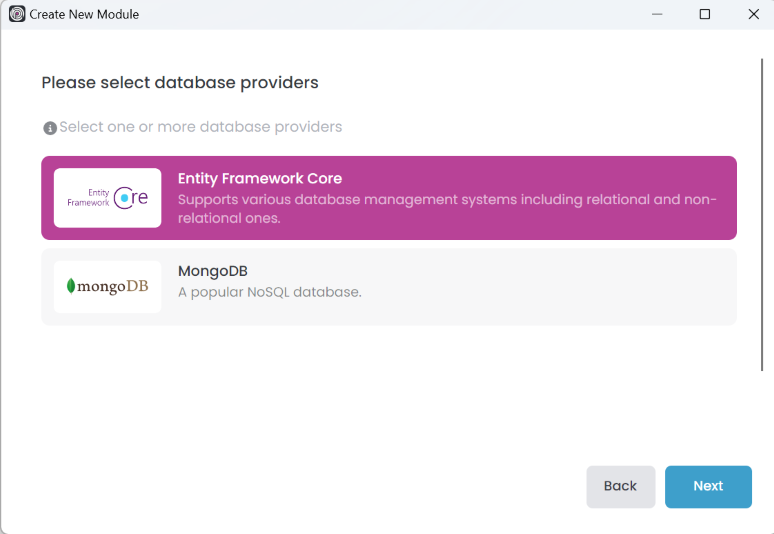Proceed with the Next button
774x534 pixels.
[708, 486]
